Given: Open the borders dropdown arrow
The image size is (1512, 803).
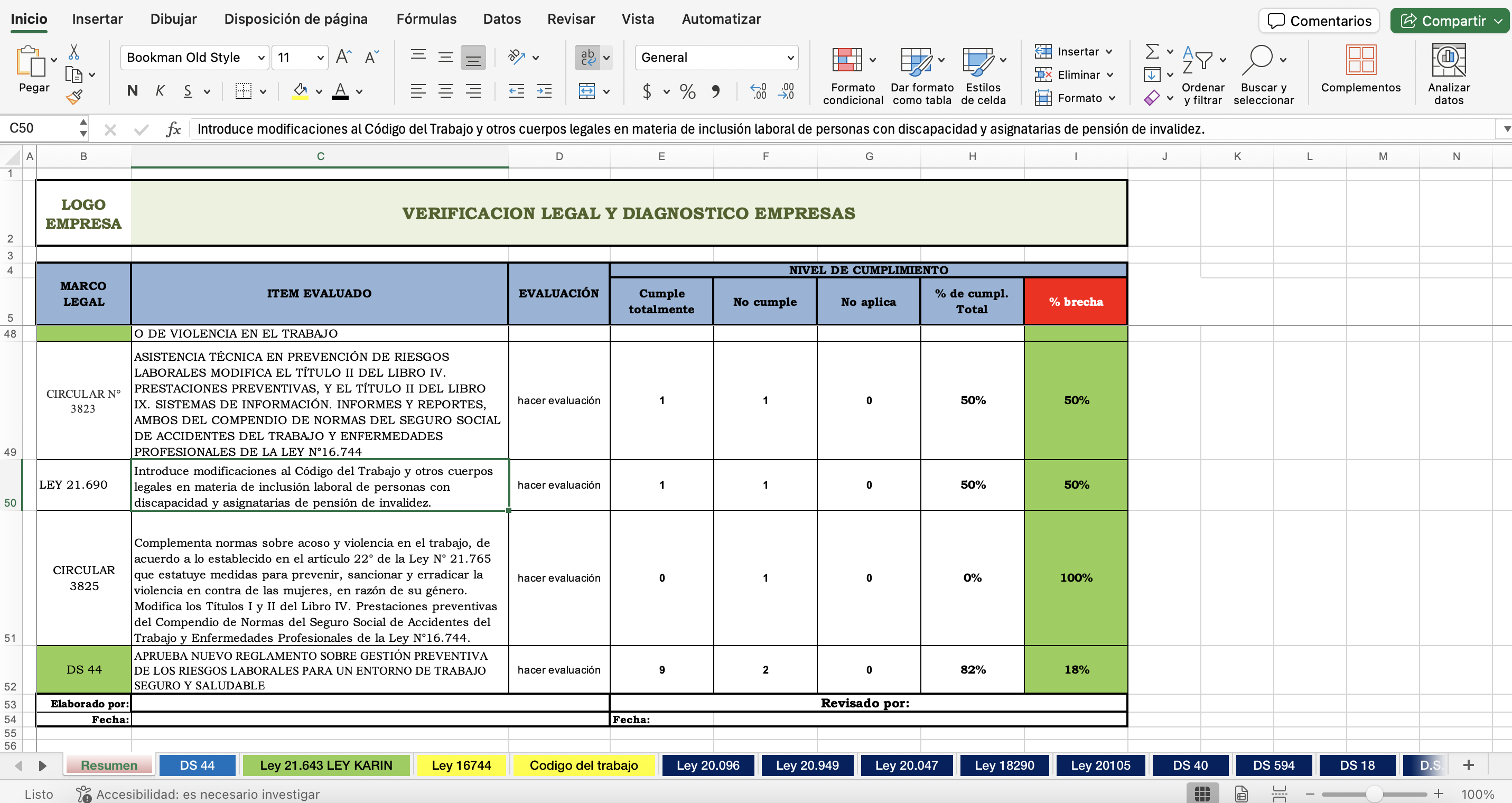Looking at the screenshot, I should click(x=263, y=91).
